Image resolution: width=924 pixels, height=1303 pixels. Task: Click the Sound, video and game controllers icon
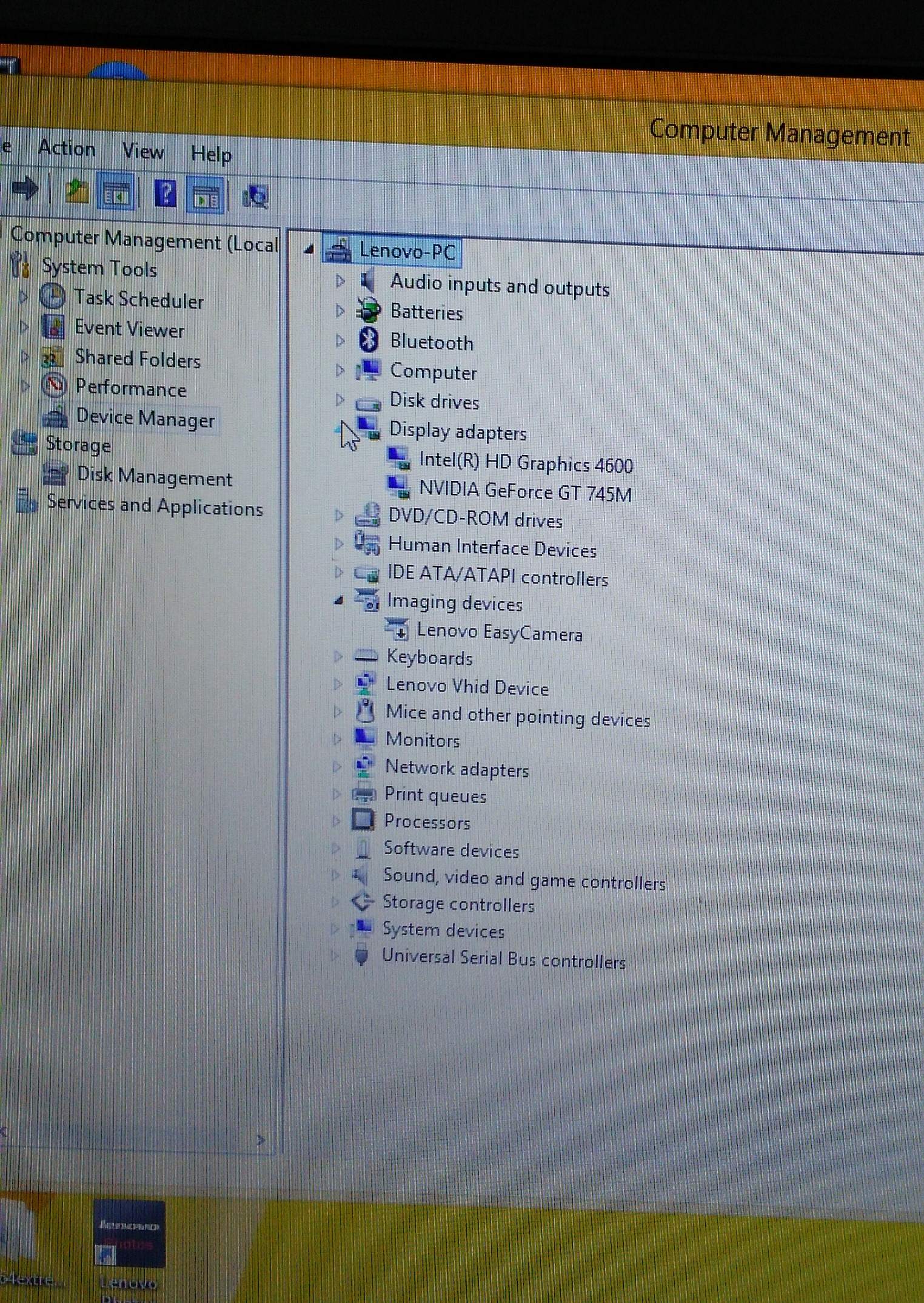tap(360, 874)
